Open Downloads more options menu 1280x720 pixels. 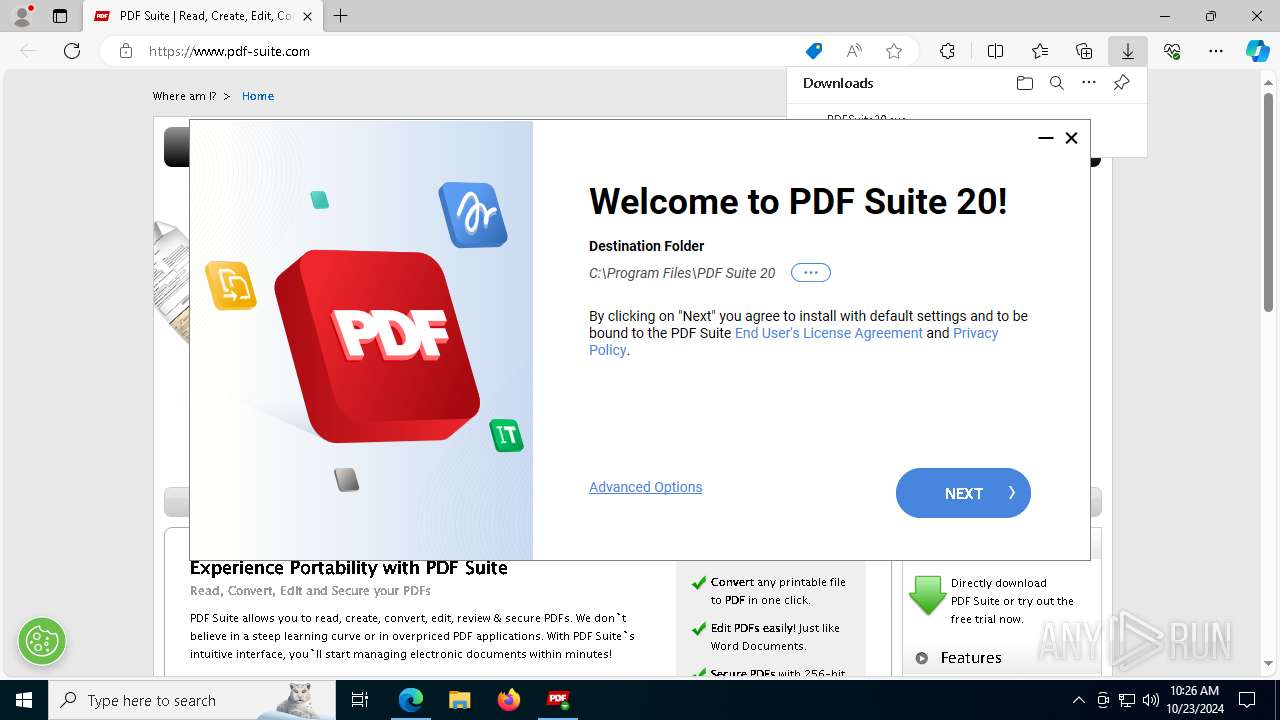click(1089, 83)
